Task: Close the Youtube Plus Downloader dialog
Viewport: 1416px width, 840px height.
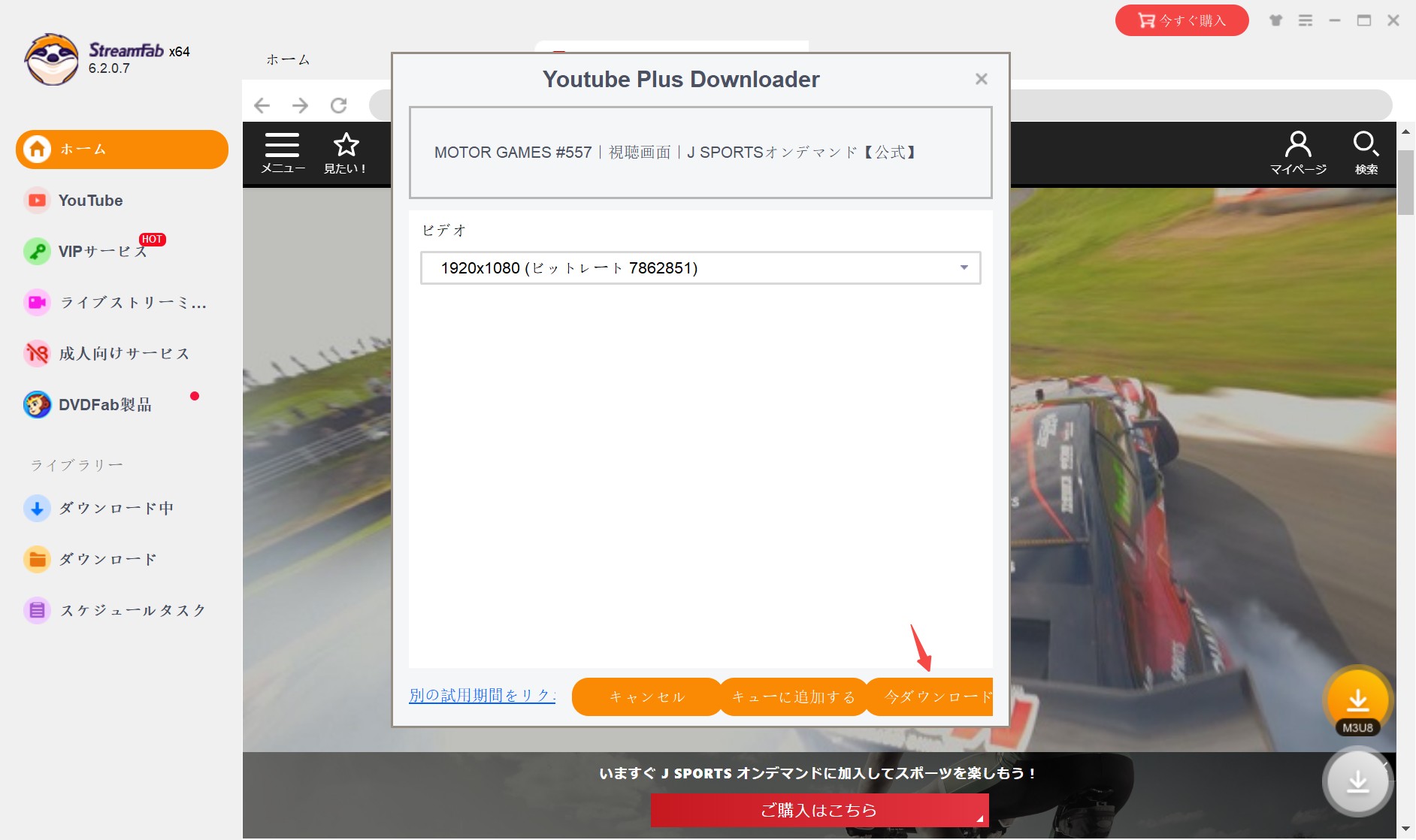Action: [x=981, y=79]
